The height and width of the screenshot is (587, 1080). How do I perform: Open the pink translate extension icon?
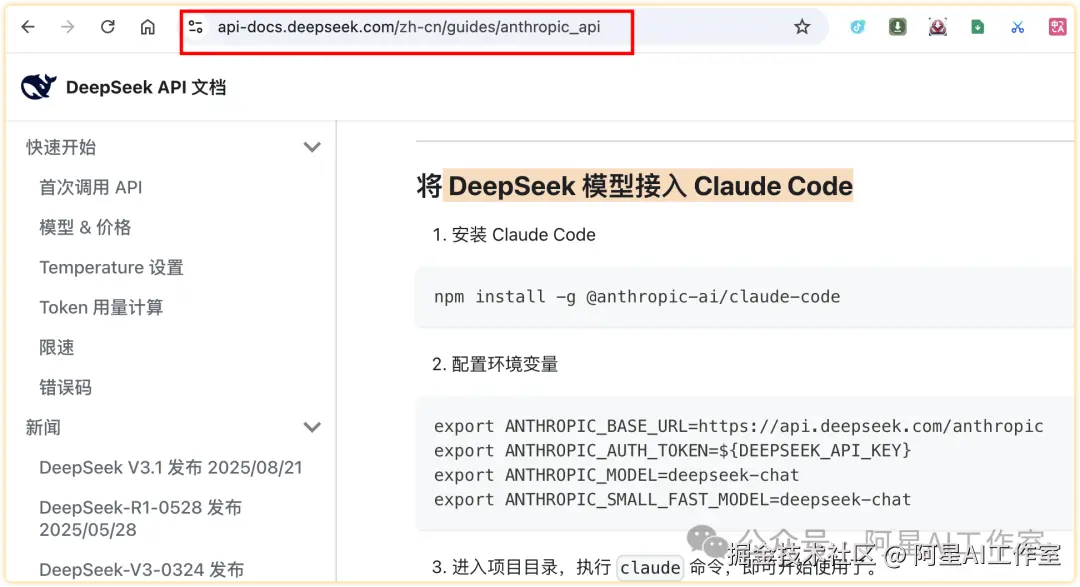click(x=1057, y=27)
